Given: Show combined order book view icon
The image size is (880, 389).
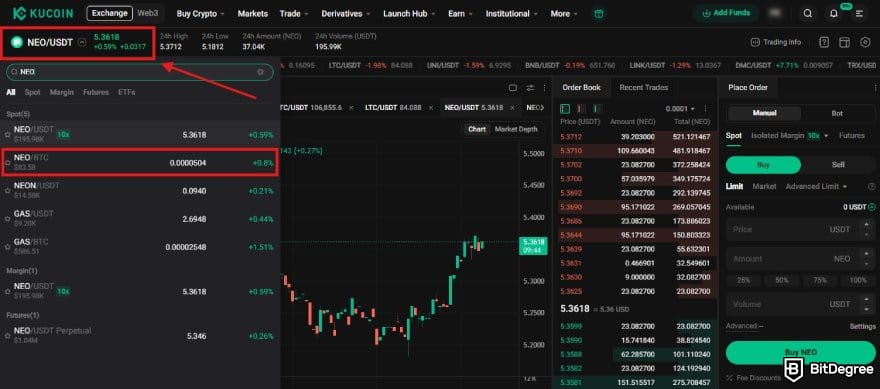Looking at the screenshot, I should [x=565, y=108].
